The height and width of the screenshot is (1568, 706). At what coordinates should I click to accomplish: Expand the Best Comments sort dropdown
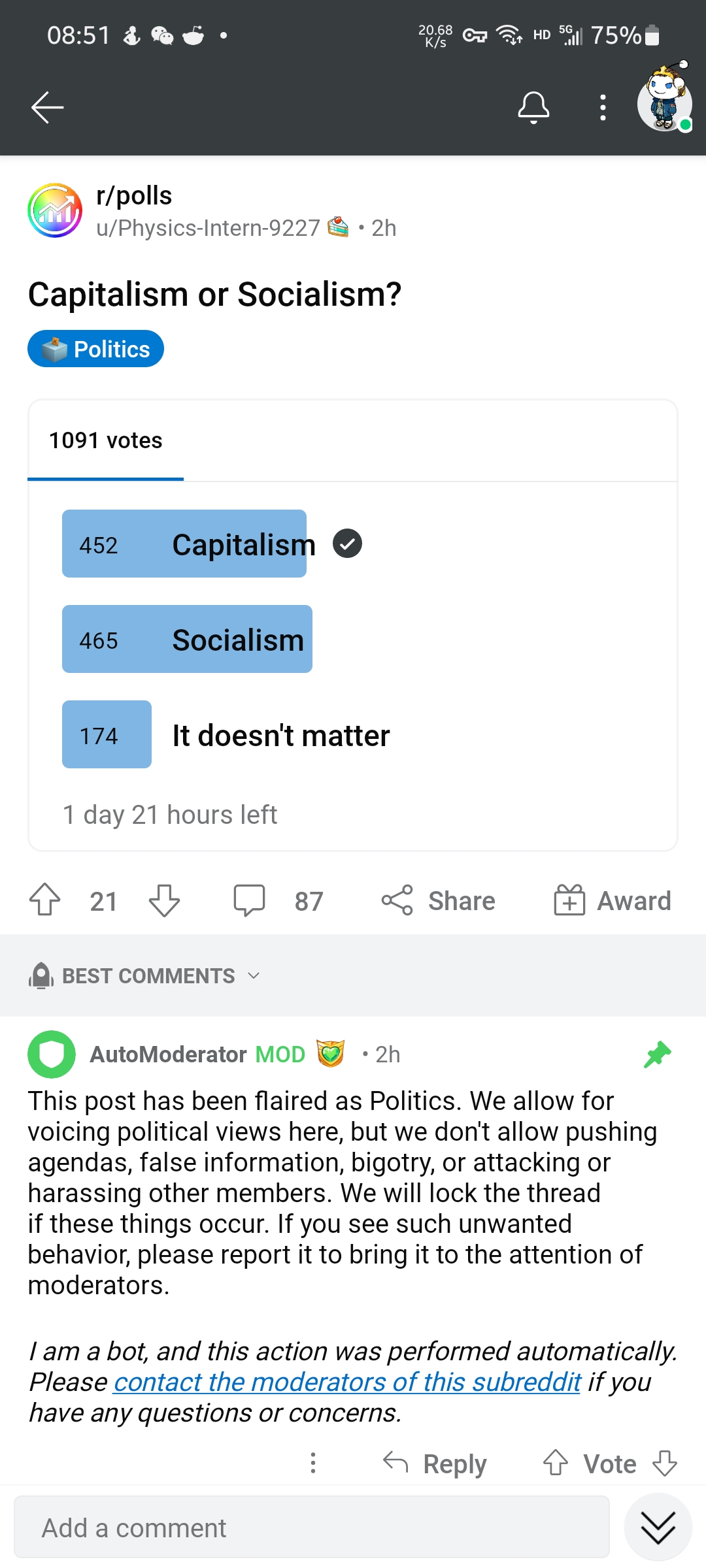(145, 975)
